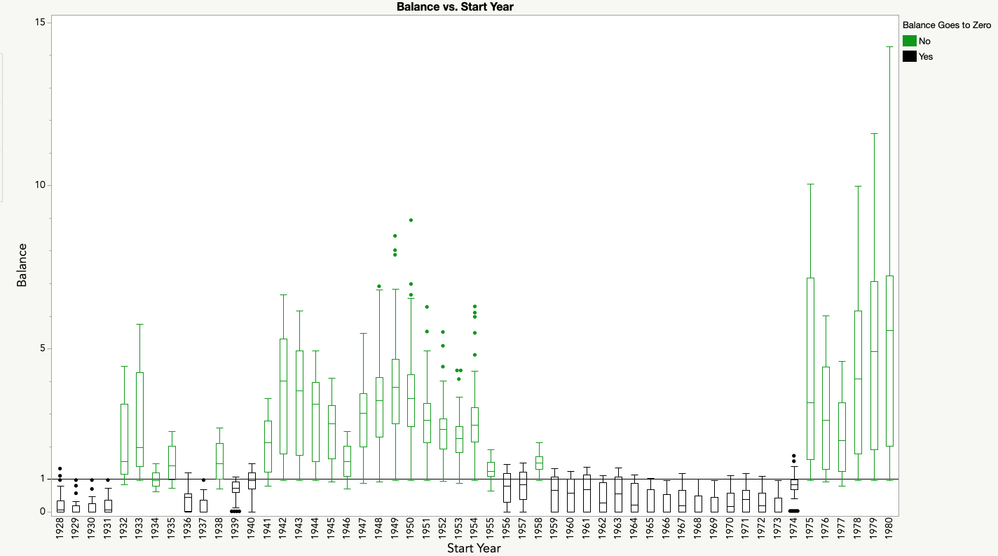Click the black Yes legend swatch
The height and width of the screenshot is (556, 998).
coord(910,57)
